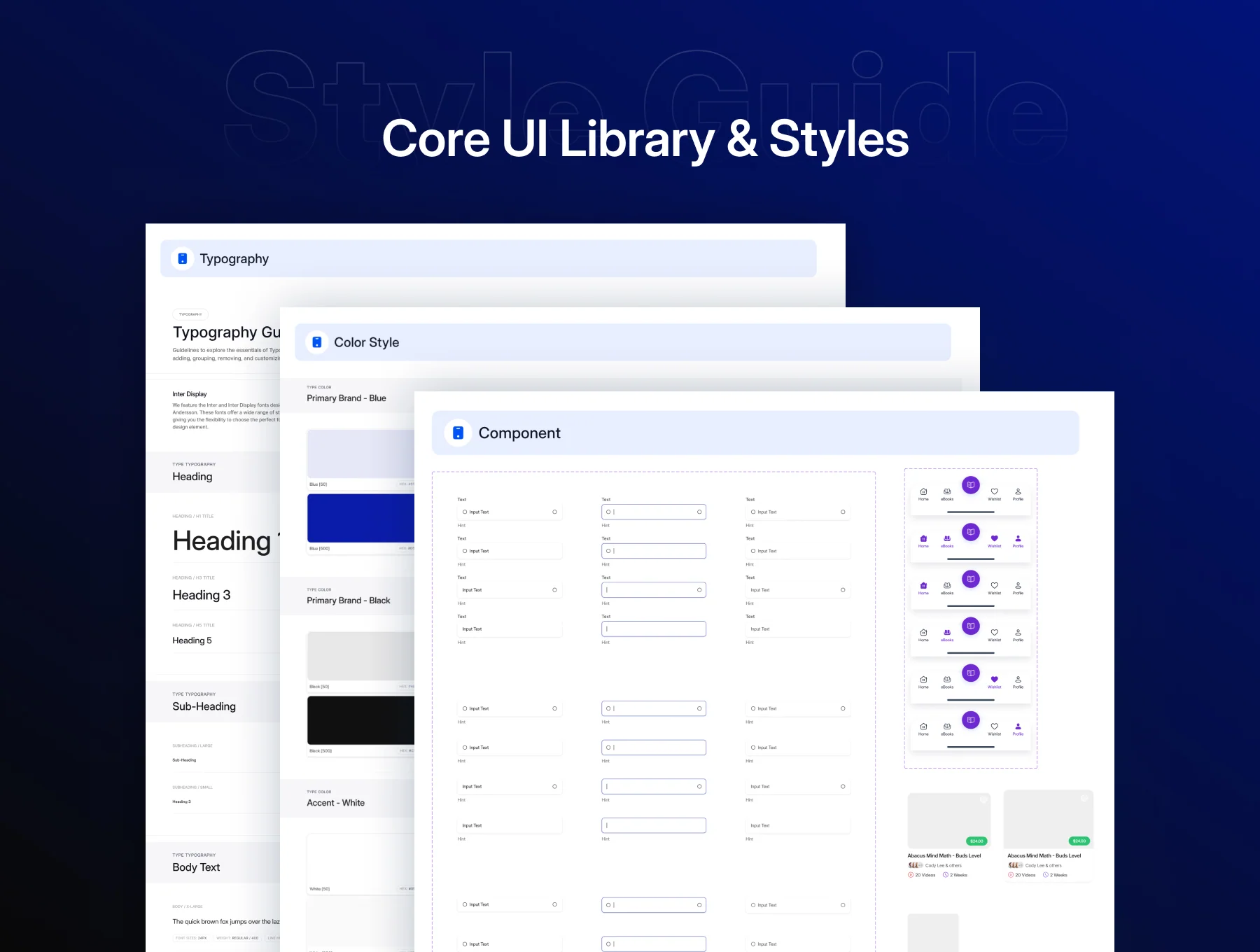Tap eBooks icon in the nav bar with no active item
The width and height of the screenshot is (1260, 952).
[x=947, y=492]
